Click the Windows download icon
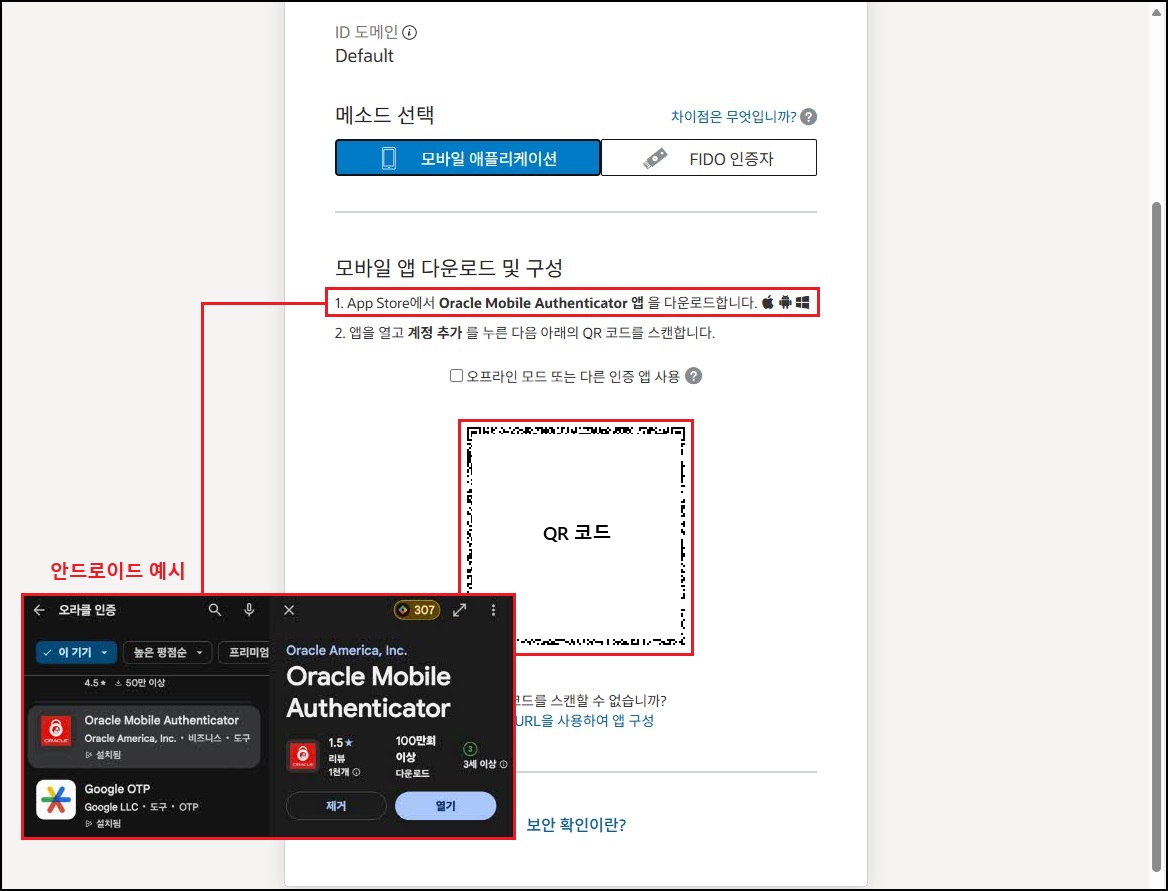 (x=802, y=302)
